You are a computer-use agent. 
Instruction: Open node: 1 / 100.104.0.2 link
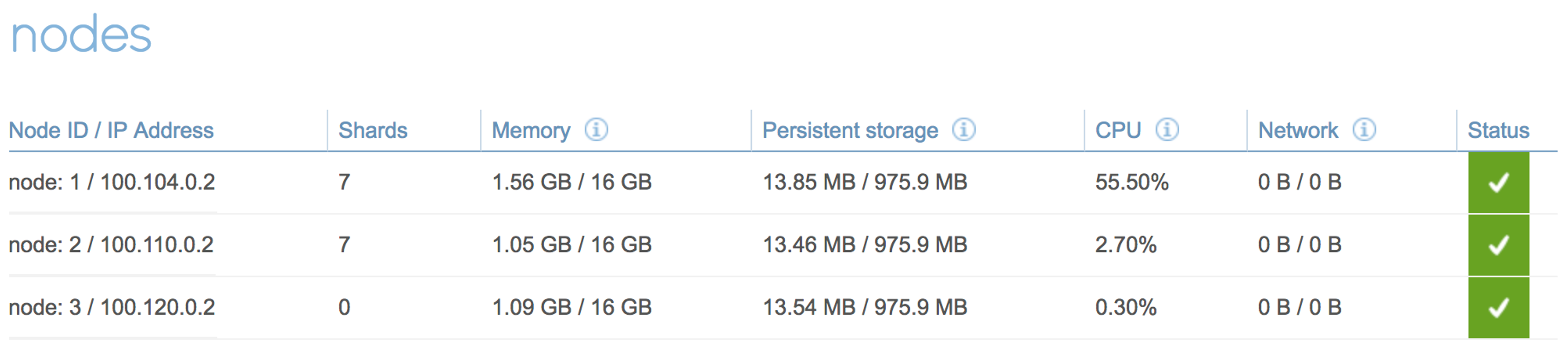click(112, 182)
